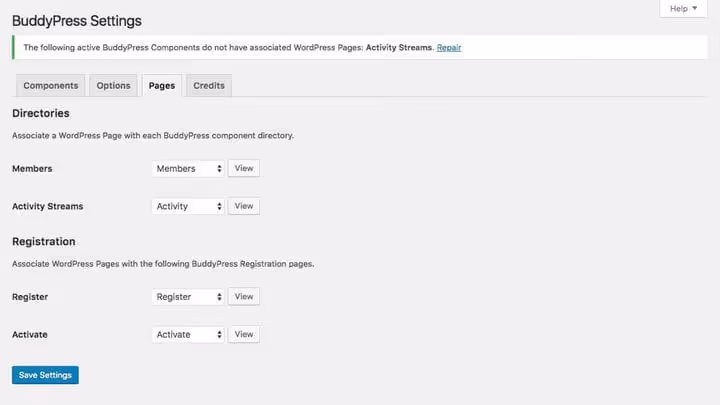The width and height of the screenshot is (720, 405).
Task: Click the bold 'Activity Streams.' text in the notice
Action: coord(399,47)
